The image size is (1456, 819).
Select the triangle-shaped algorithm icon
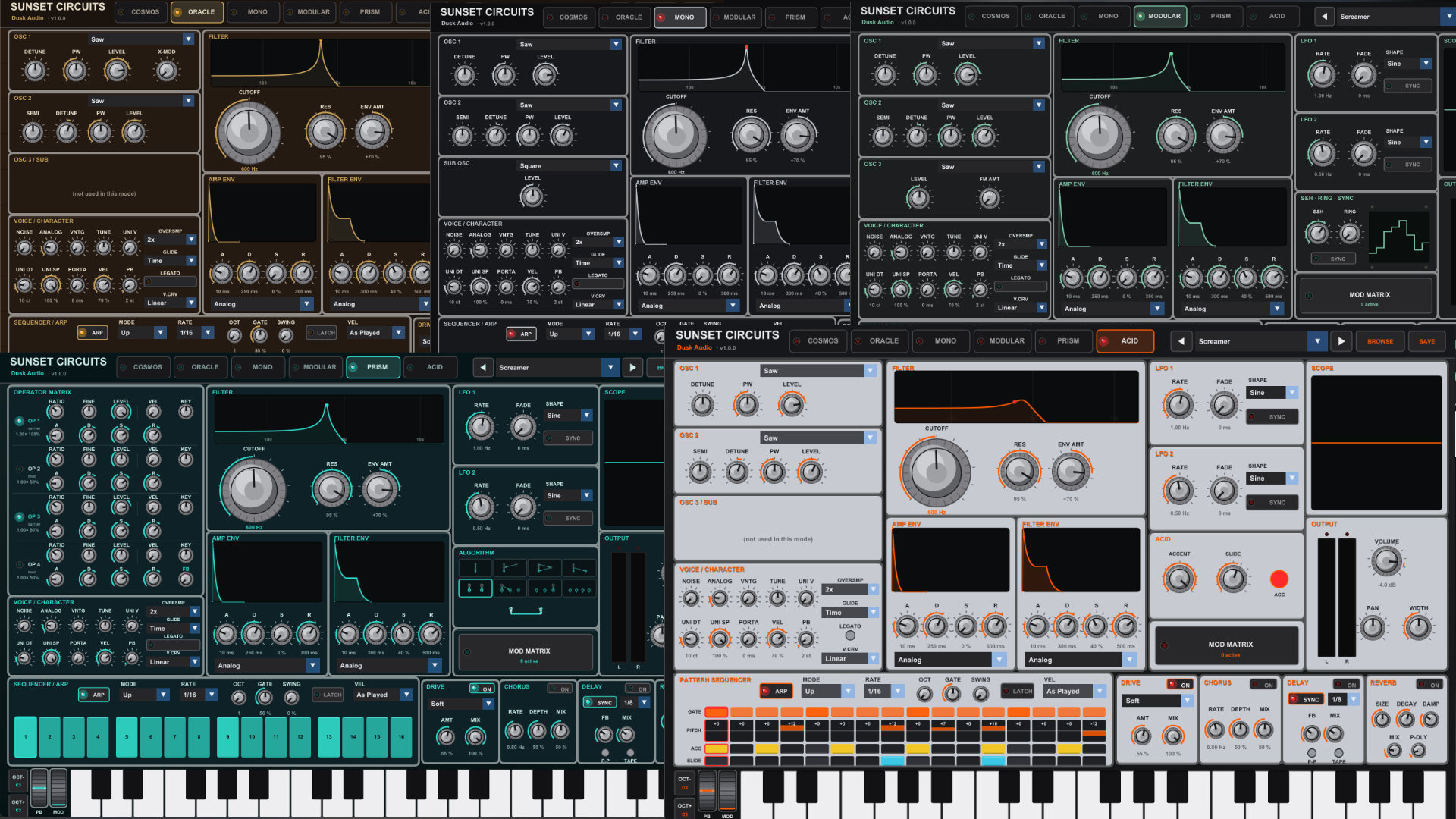point(545,568)
